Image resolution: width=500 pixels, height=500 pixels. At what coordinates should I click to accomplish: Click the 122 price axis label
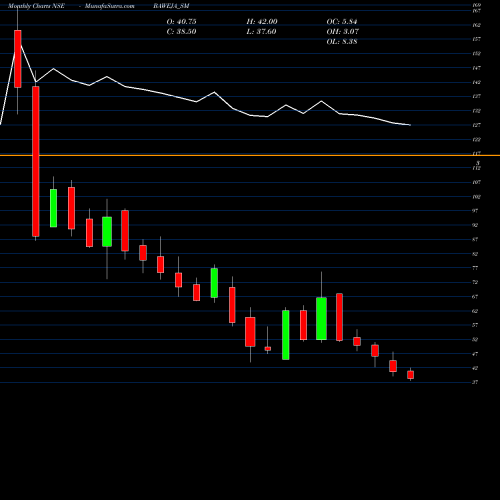coord(476,140)
